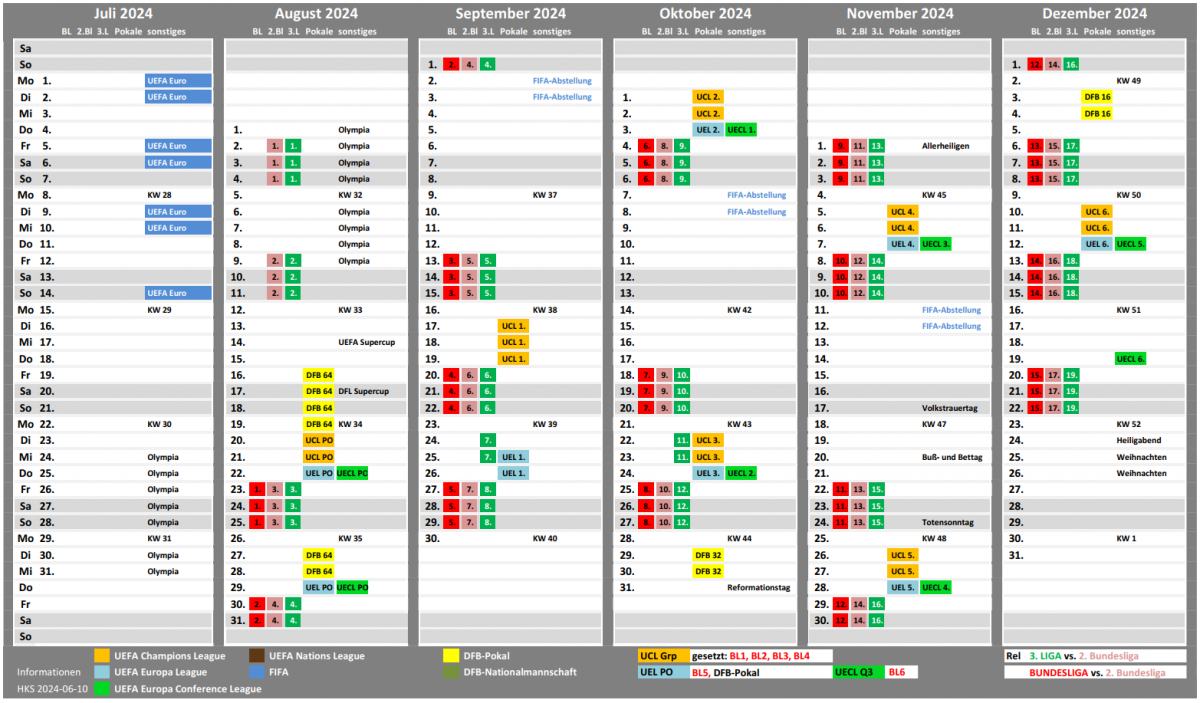Image resolution: width=1200 pixels, height=703 pixels.
Task: Click the orange UEFA Champions League legend swatch
Action: pyautogui.click(x=102, y=655)
